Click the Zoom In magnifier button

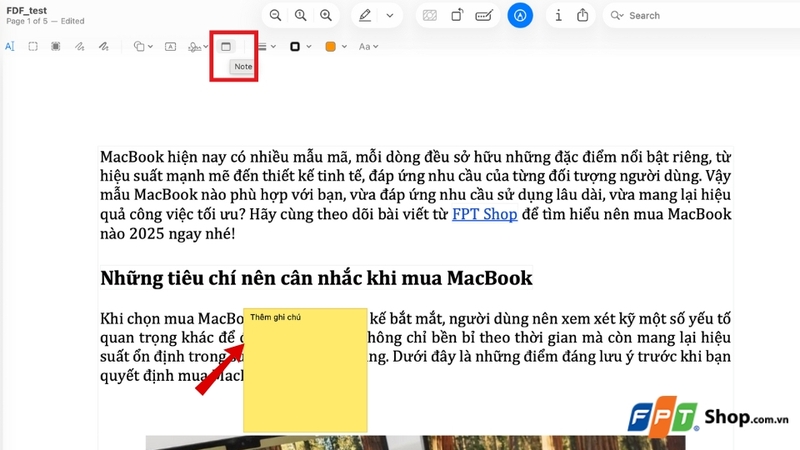[326, 15]
